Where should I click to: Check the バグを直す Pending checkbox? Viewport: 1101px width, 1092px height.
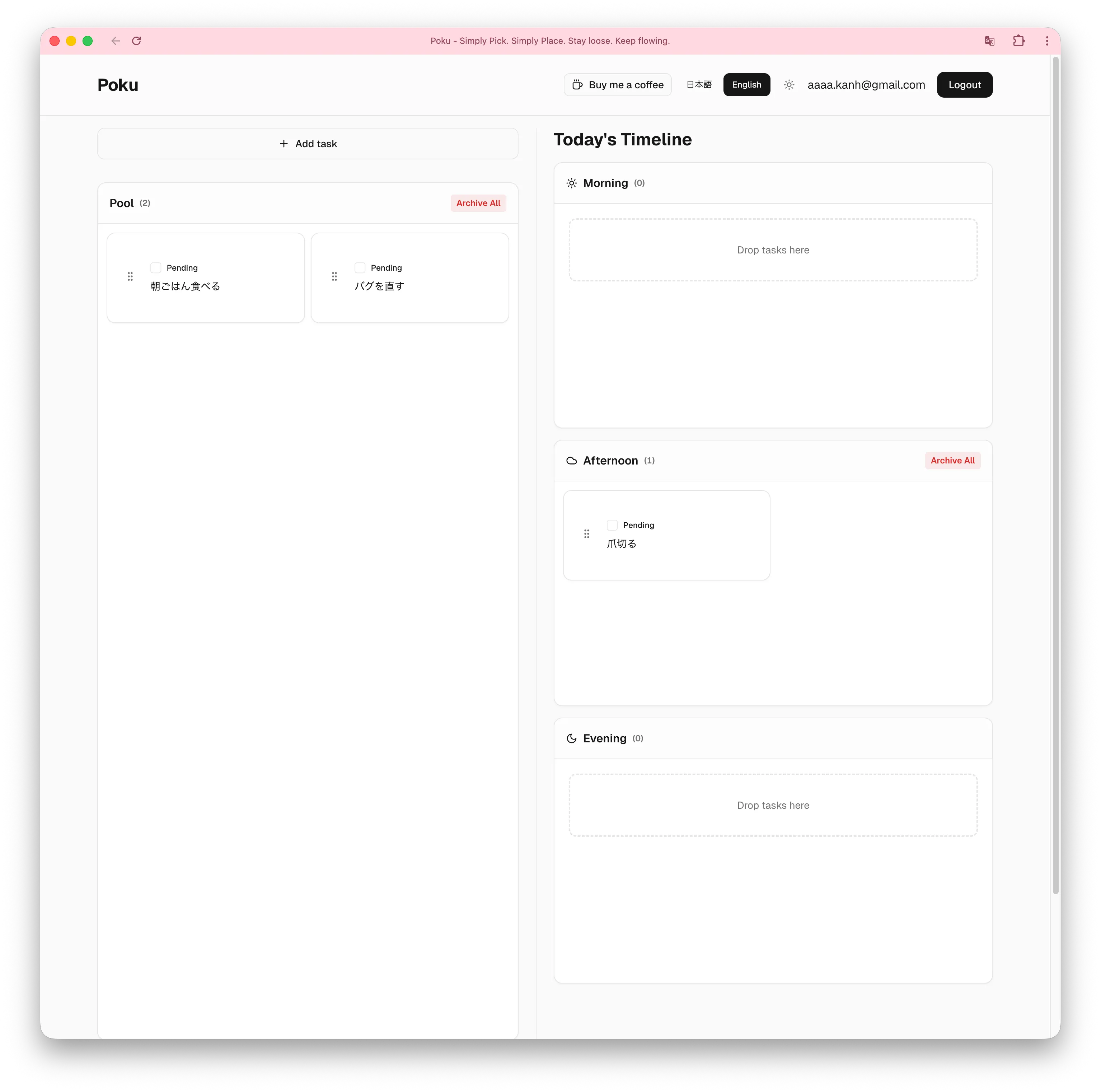(360, 268)
